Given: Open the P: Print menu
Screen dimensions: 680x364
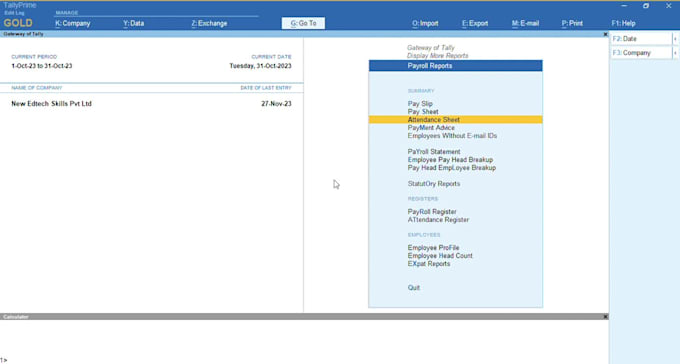Looking at the screenshot, I should [x=572, y=23].
